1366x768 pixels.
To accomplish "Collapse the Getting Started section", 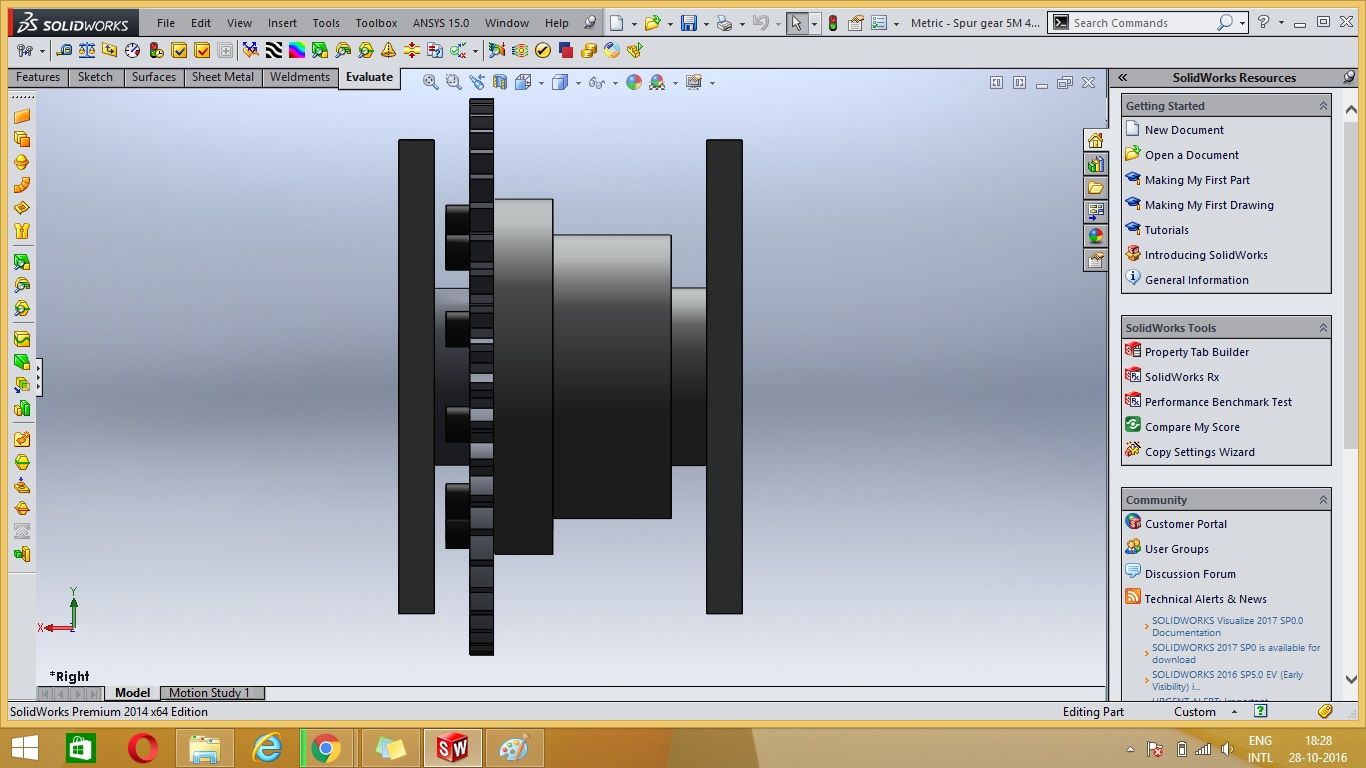I will 1322,106.
